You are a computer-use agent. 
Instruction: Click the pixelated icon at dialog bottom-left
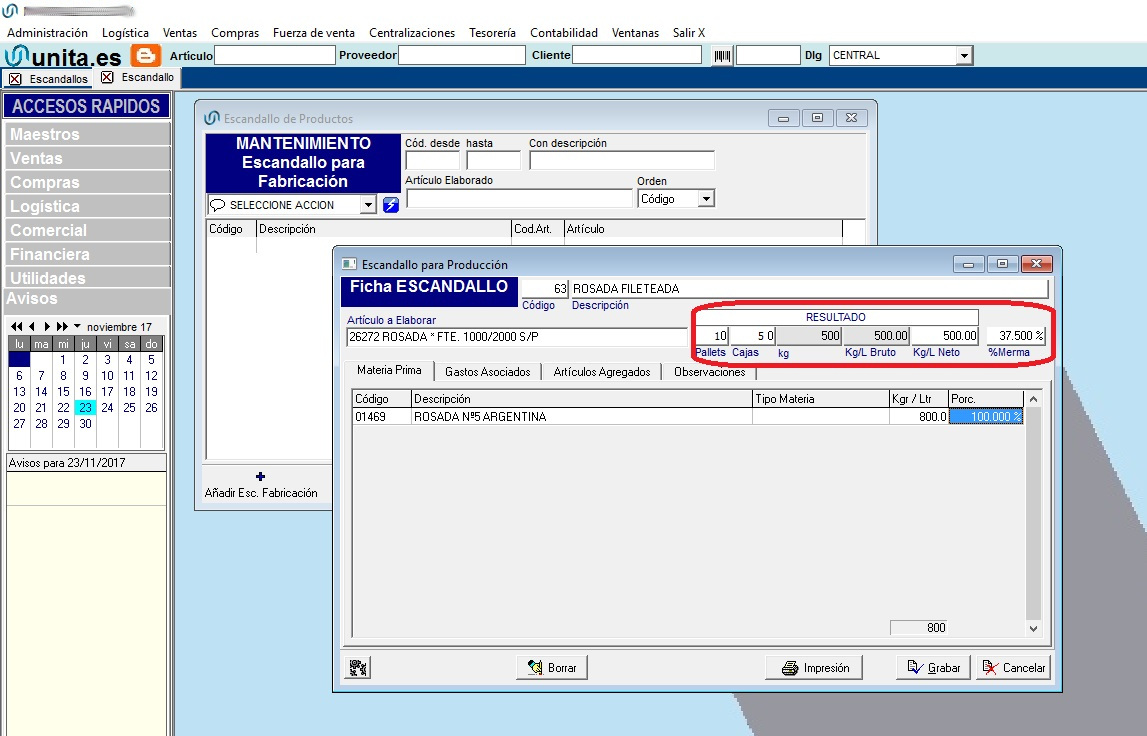coord(358,667)
